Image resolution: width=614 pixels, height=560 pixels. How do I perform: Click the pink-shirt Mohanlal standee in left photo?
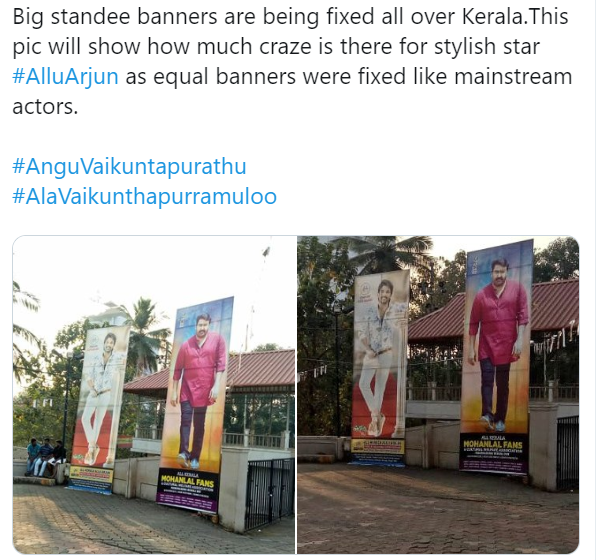tap(197, 403)
